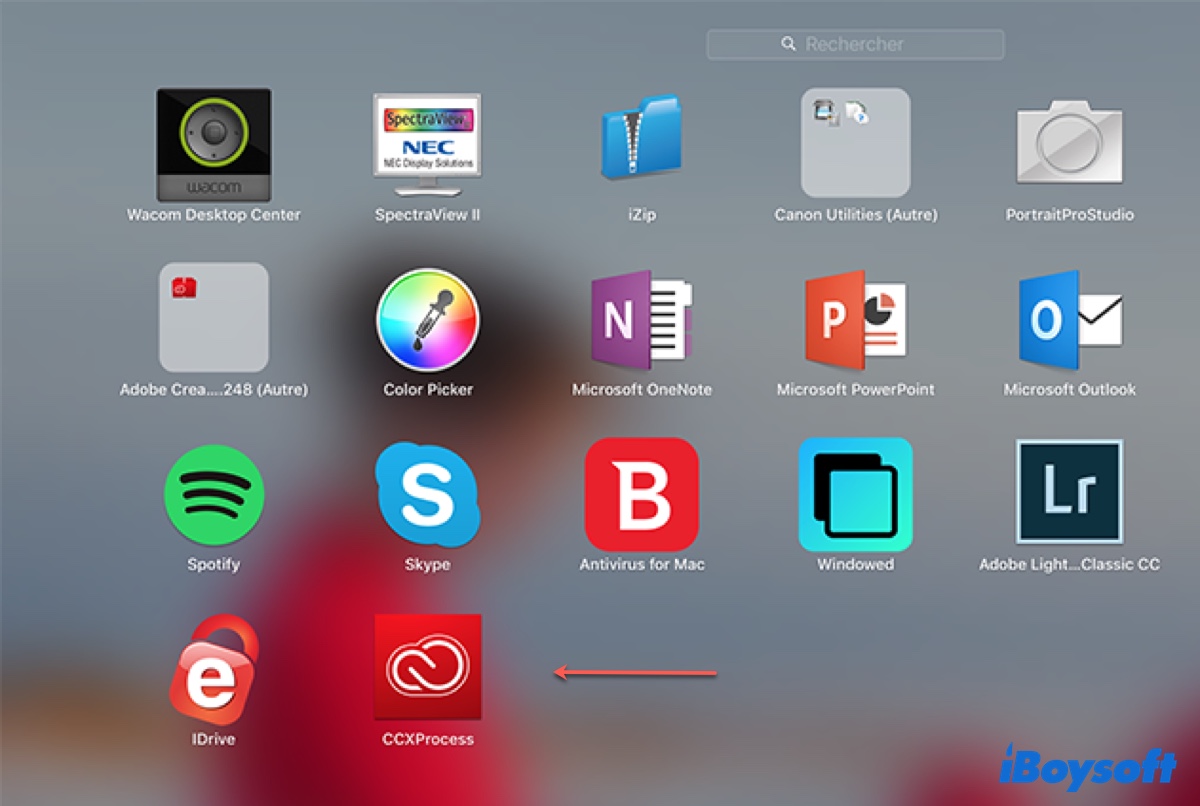Launch Adobe Lightroom Classic CC
Image resolution: width=1200 pixels, height=806 pixels.
pos(1069,493)
